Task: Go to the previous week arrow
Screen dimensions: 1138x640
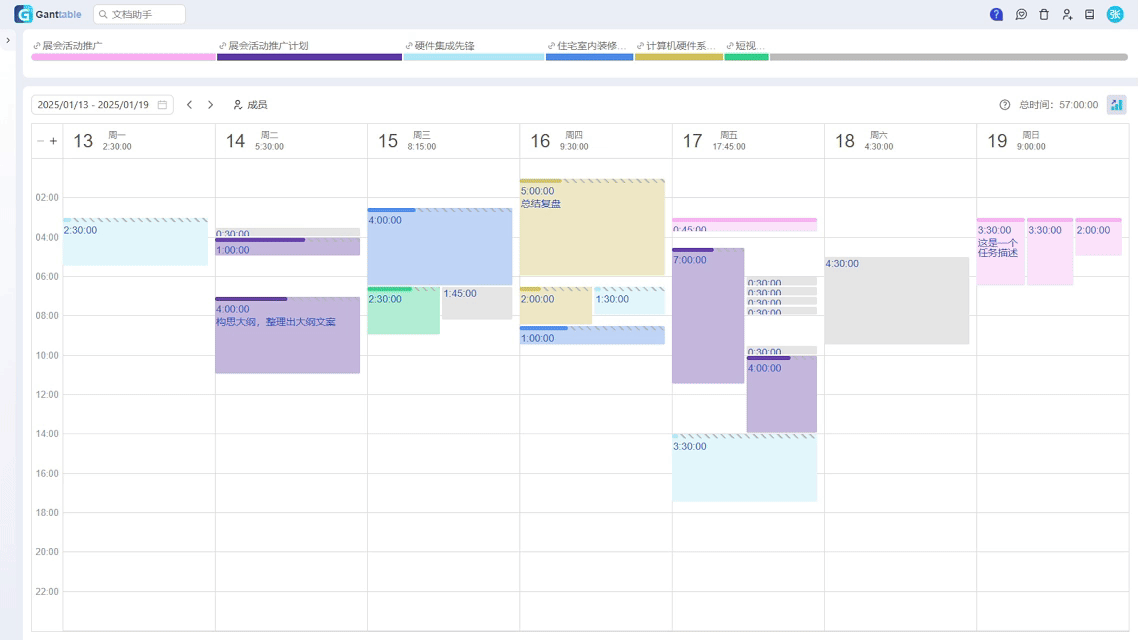Action: tap(189, 105)
